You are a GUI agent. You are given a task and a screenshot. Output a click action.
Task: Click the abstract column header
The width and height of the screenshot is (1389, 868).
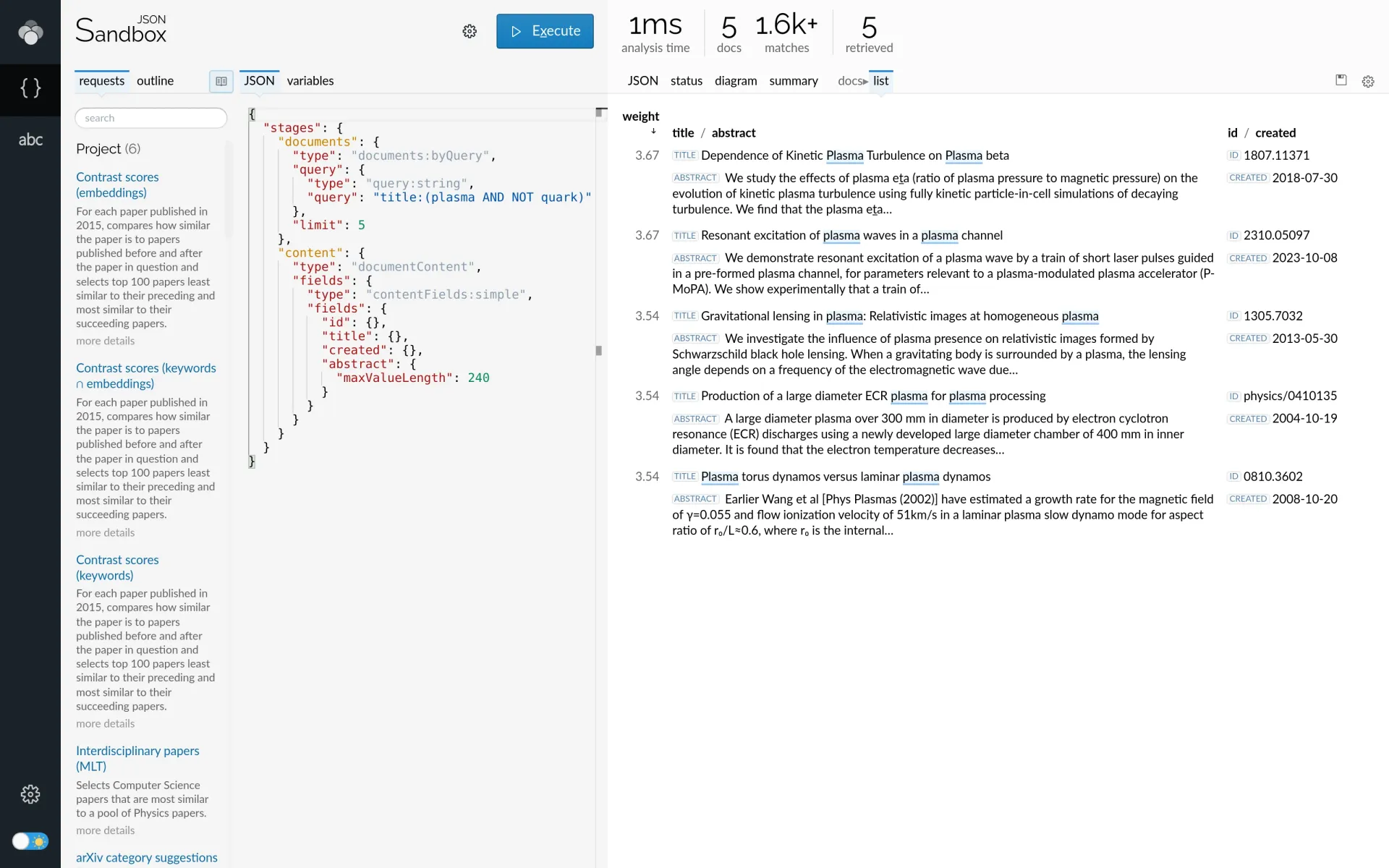tap(734, 133)
